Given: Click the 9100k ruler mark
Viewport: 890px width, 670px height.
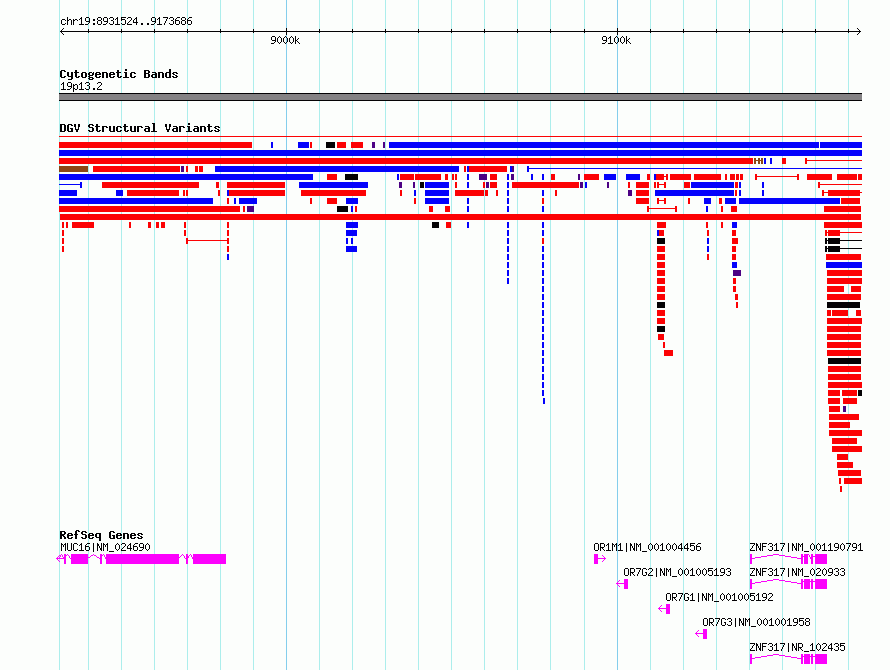Looking at the screenshot, I should click(x=616, y=40).
